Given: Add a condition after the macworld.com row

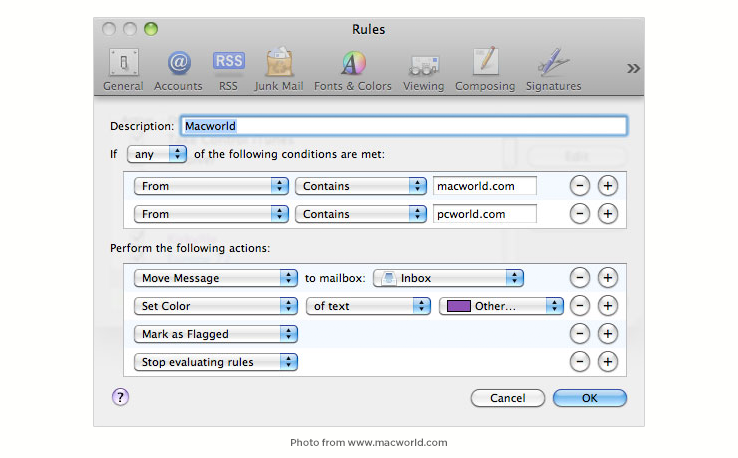Looking at the screenshot, I should pyautogui.click(x=608, y=186).
